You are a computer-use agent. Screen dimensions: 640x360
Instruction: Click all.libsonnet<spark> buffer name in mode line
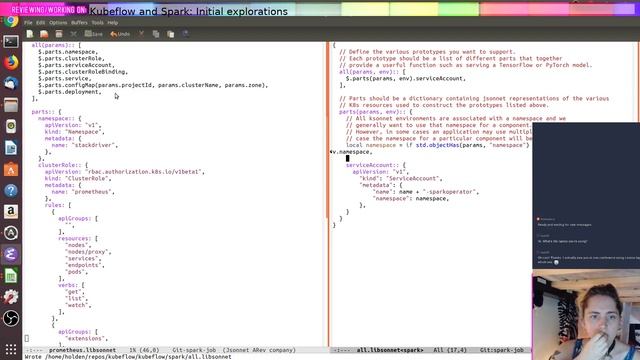pos(390,350)
